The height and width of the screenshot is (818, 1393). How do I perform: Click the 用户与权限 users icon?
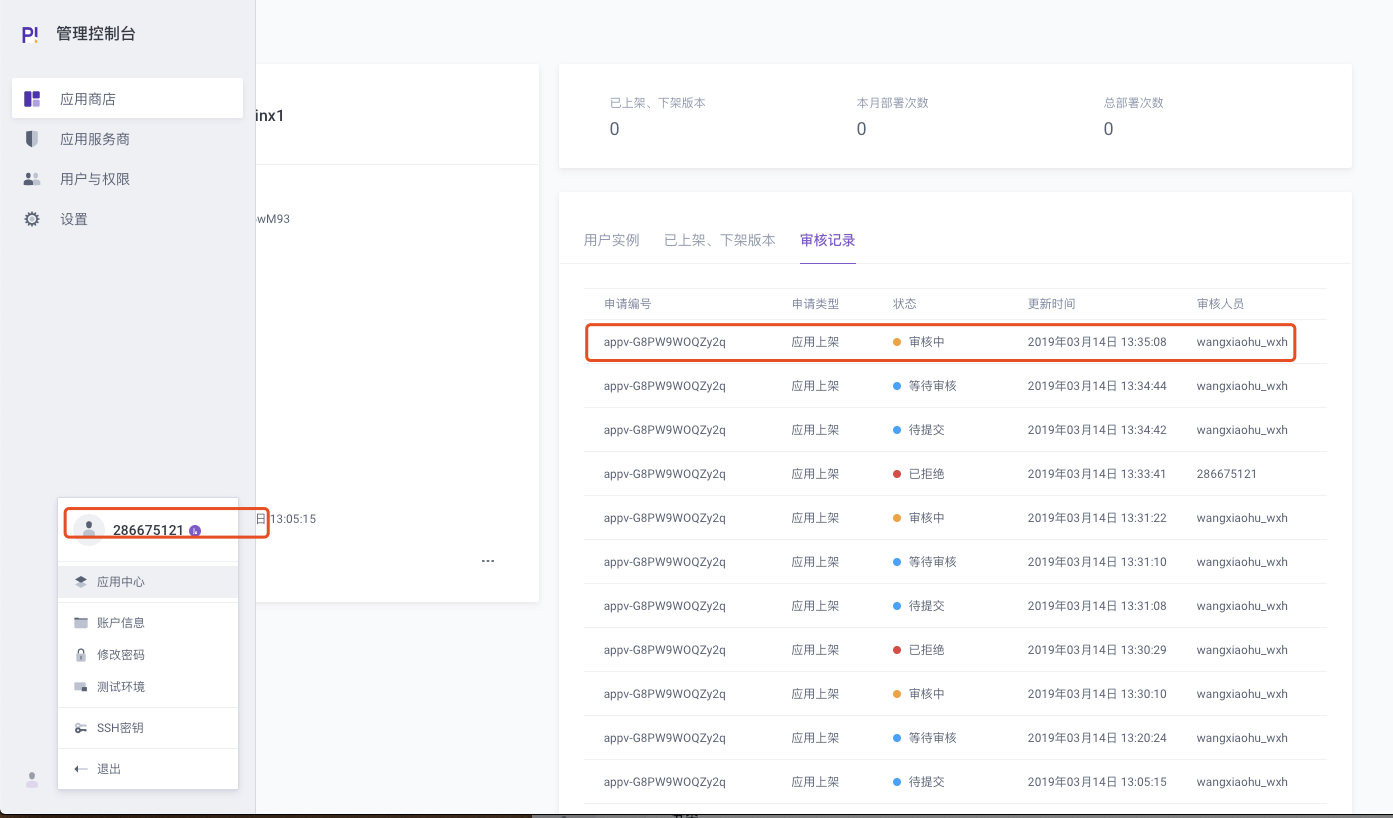coord(32,179)
